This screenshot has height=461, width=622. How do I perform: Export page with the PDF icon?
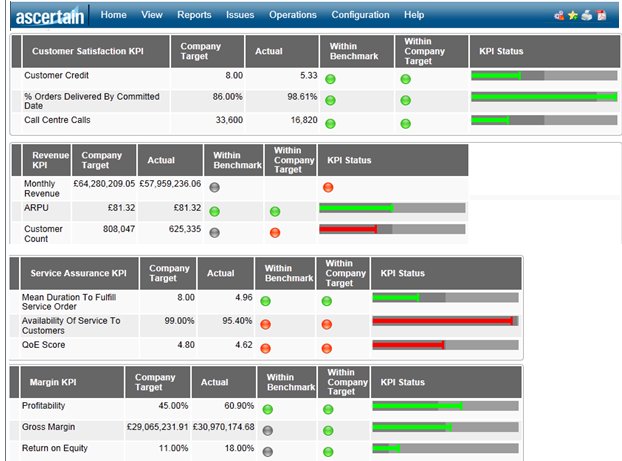tap(602, 15)
